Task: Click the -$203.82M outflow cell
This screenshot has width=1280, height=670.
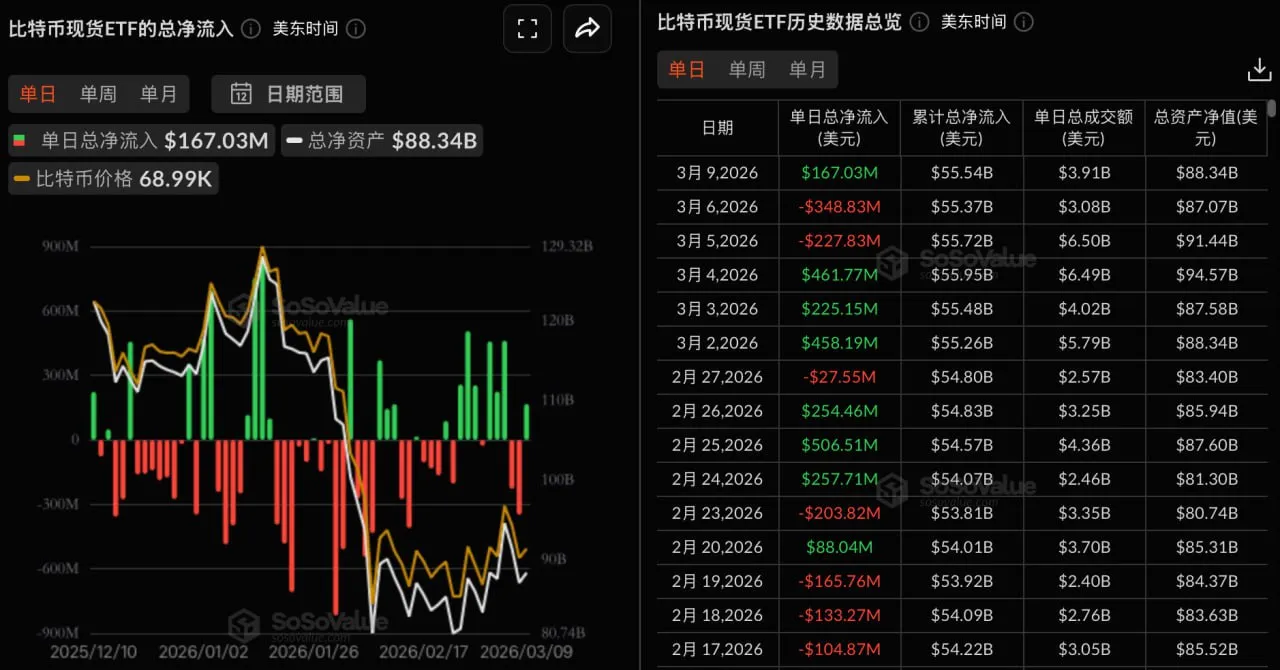Action: pyautogui.click(x=839, y=513)
